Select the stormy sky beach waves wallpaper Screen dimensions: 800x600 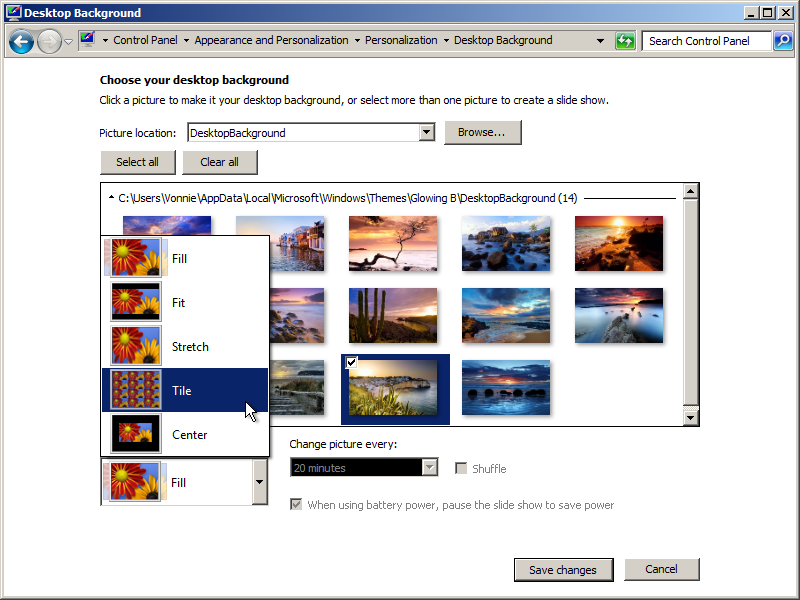point(506,315)
